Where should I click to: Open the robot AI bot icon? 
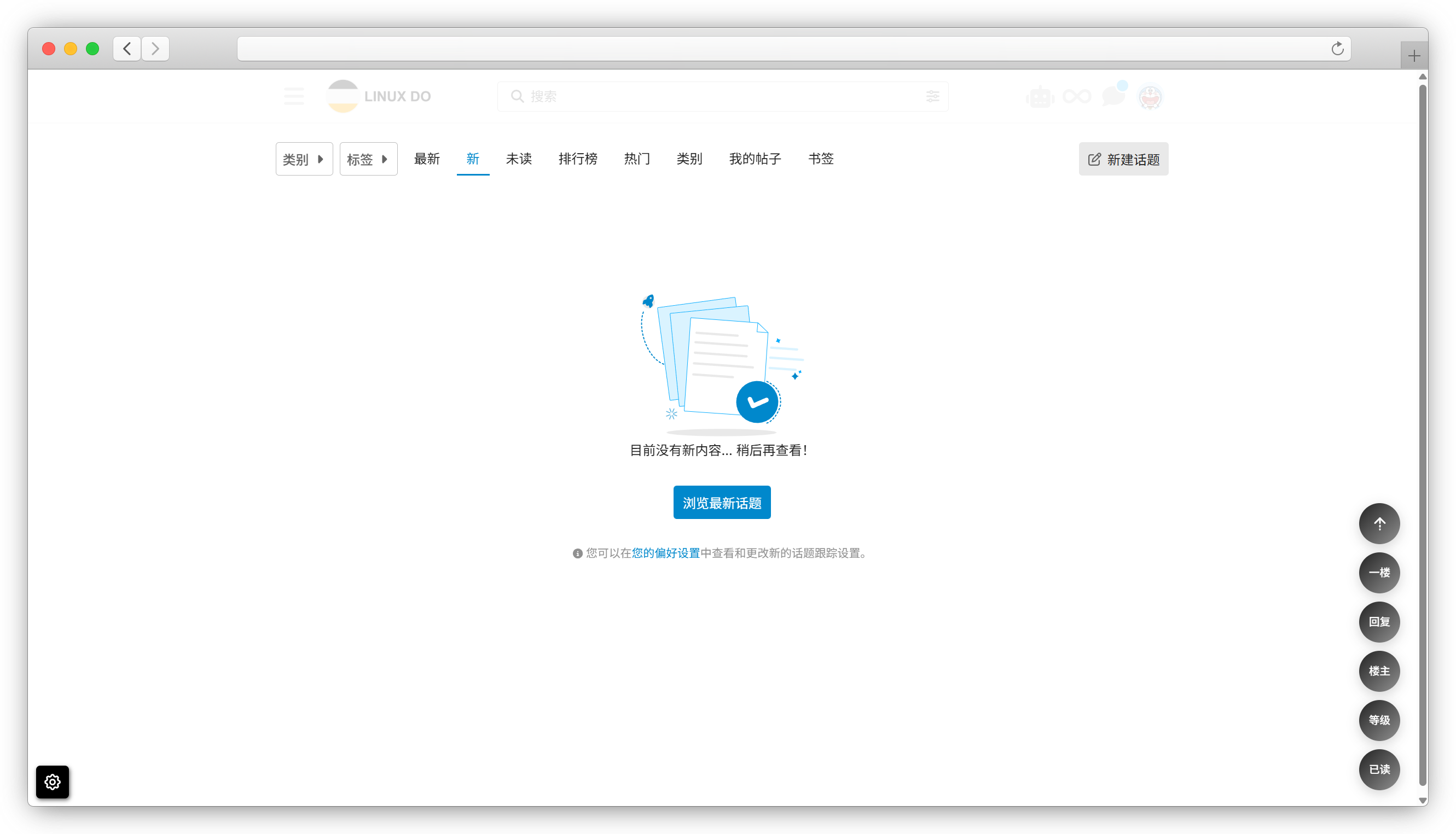pos(1040,97)
